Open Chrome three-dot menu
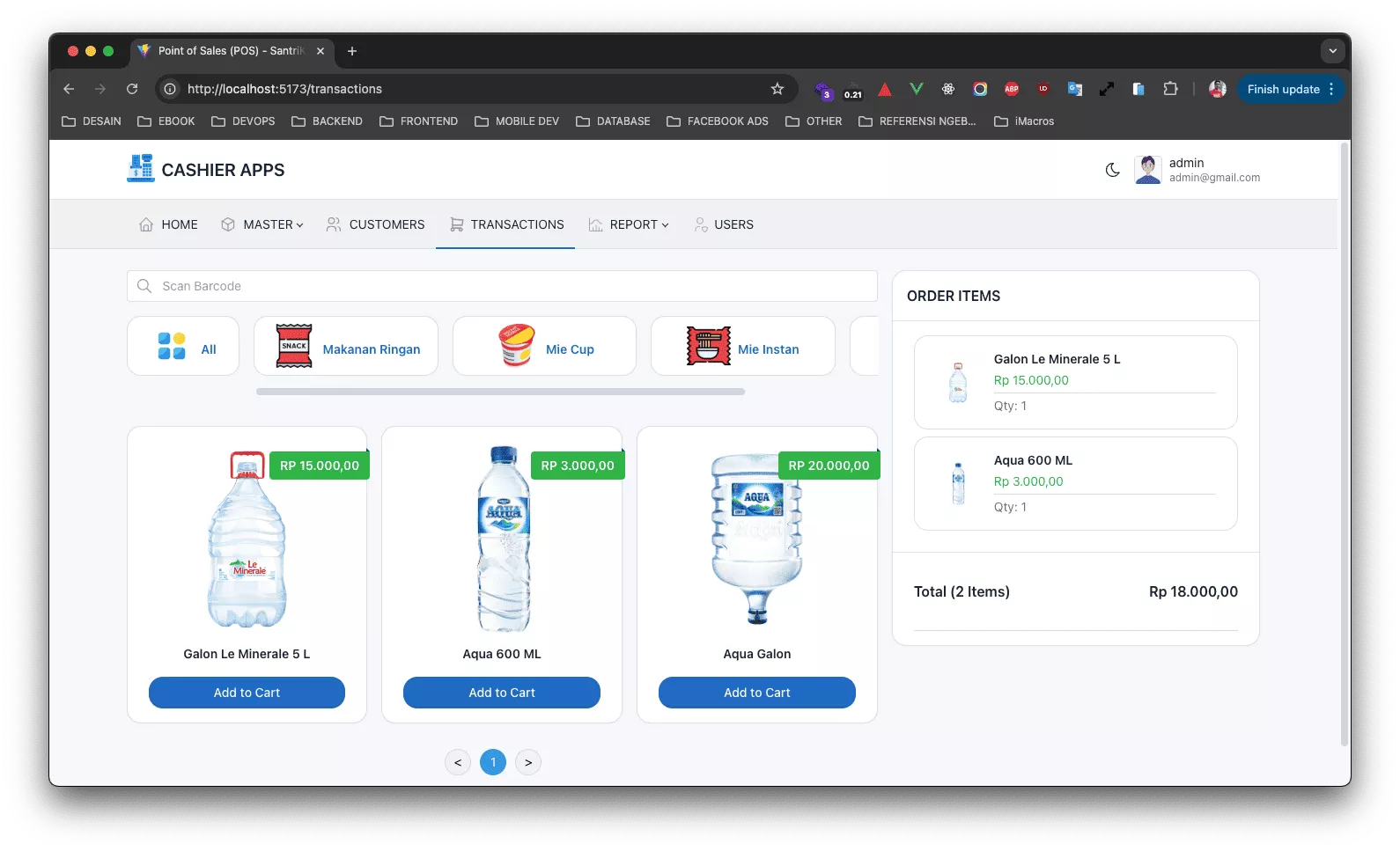This screenshot has width=1400, height=851. [1331, 89]
